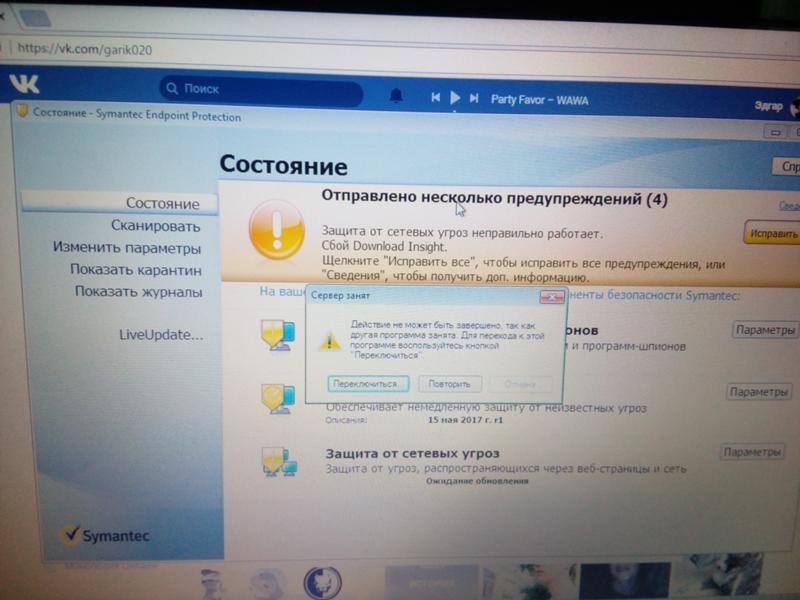Click the round blue taskbar icon
The width and height of the screenshot is (800, 600).
tap(322, 583)
